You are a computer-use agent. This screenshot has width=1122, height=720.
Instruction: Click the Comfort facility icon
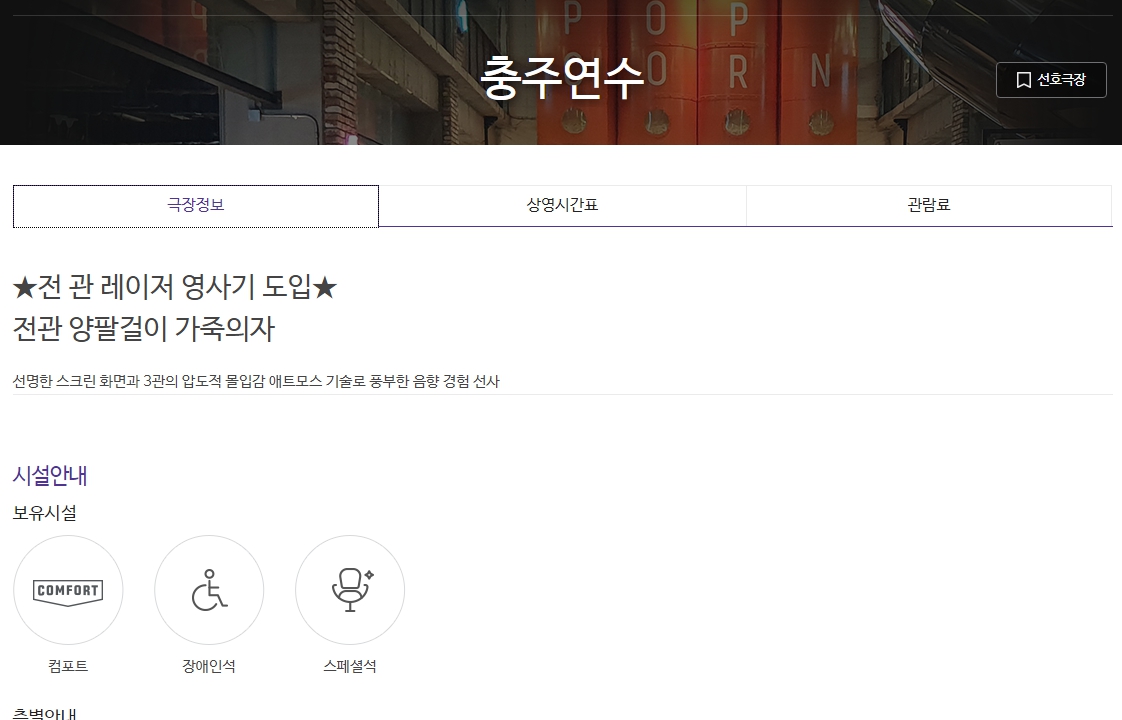pyautogui.click(x=68, y=590)
